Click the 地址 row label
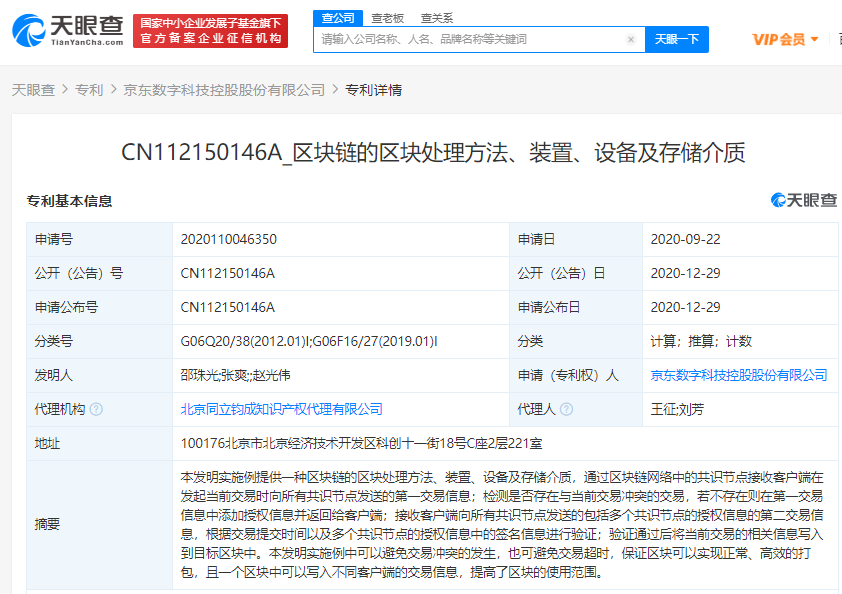The width and height of the screenshot is (842, 594). [47, 443]
